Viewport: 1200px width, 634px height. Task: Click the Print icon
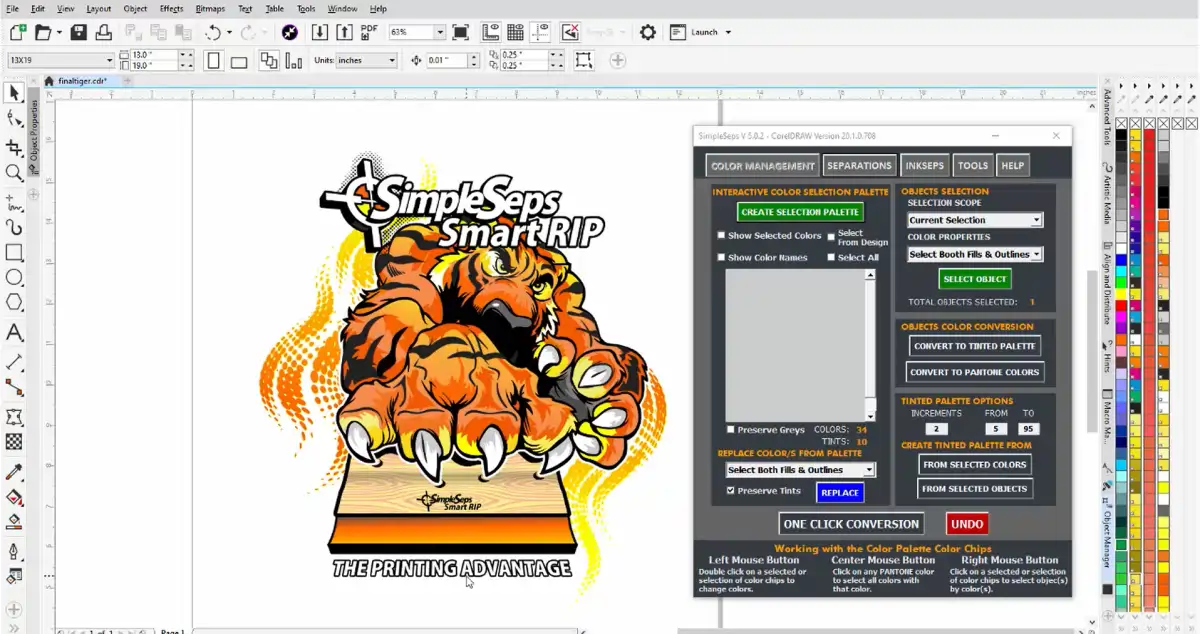tap(103, 32)
